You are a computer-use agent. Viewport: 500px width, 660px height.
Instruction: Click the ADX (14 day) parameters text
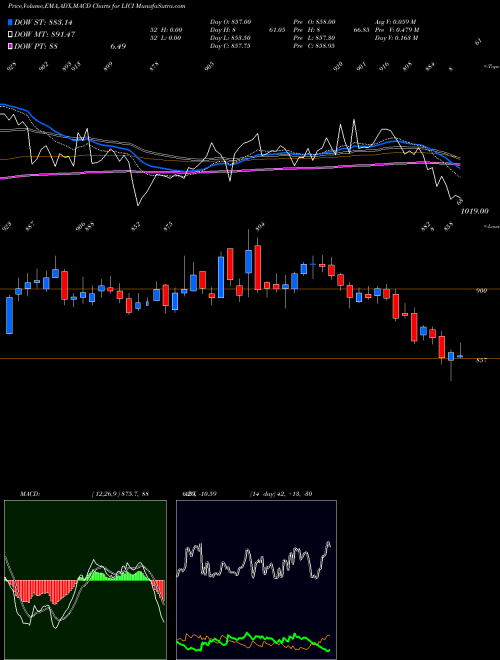pos(280,494)
